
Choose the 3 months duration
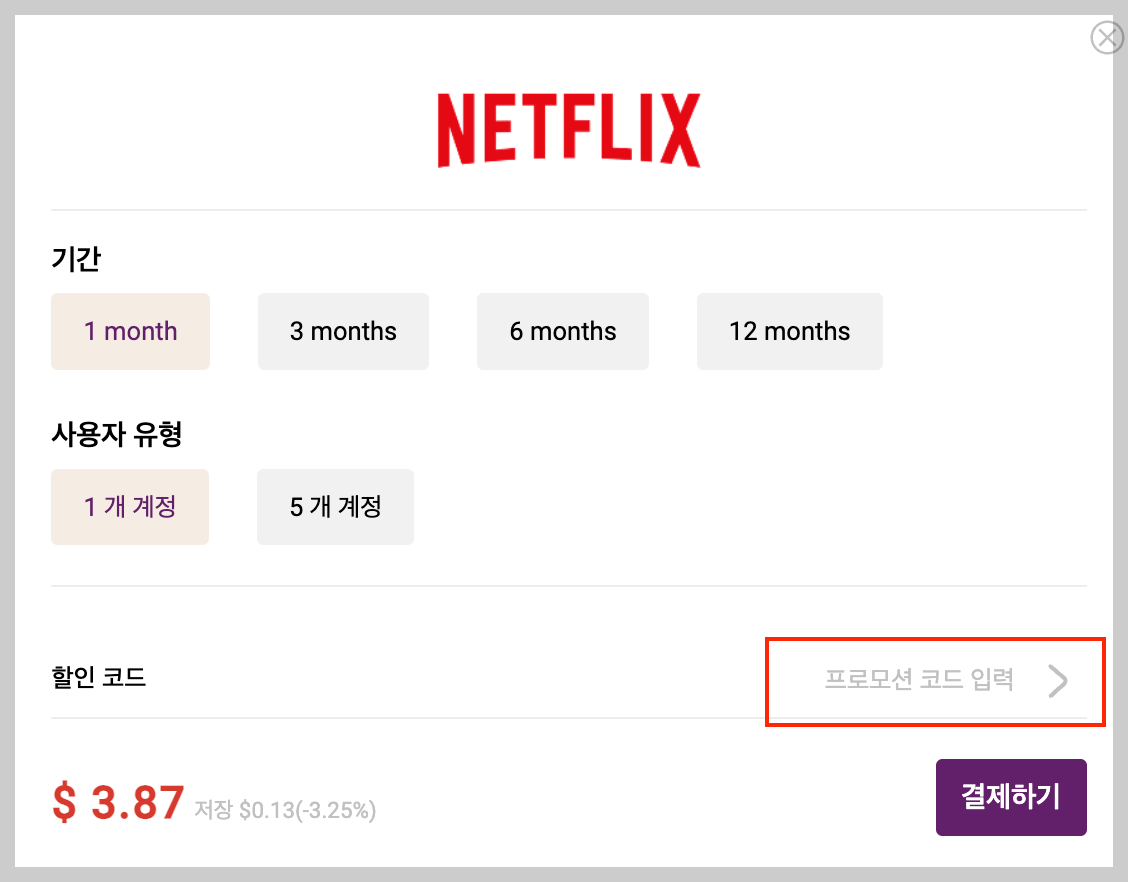point(343,331)
